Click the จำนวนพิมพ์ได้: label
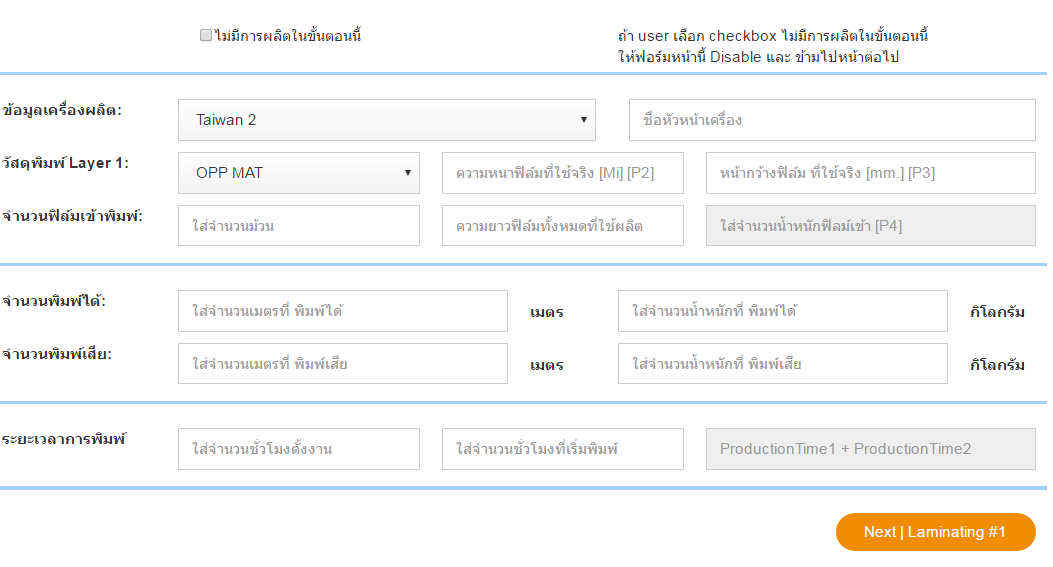 [54, 301]
